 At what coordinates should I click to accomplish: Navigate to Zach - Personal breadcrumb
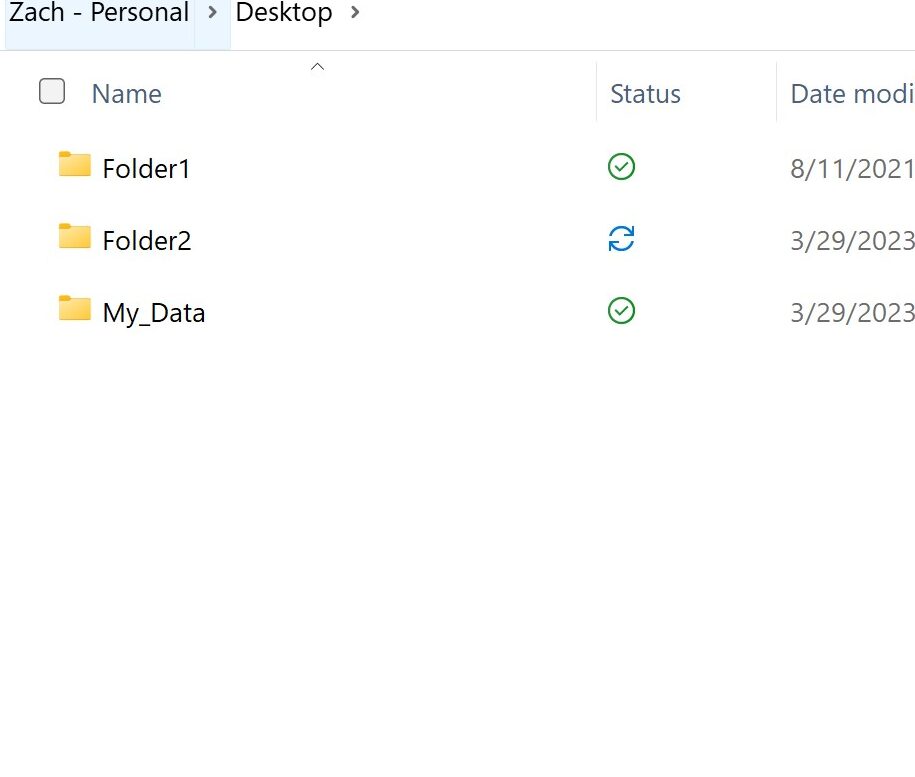coord(99,14)
